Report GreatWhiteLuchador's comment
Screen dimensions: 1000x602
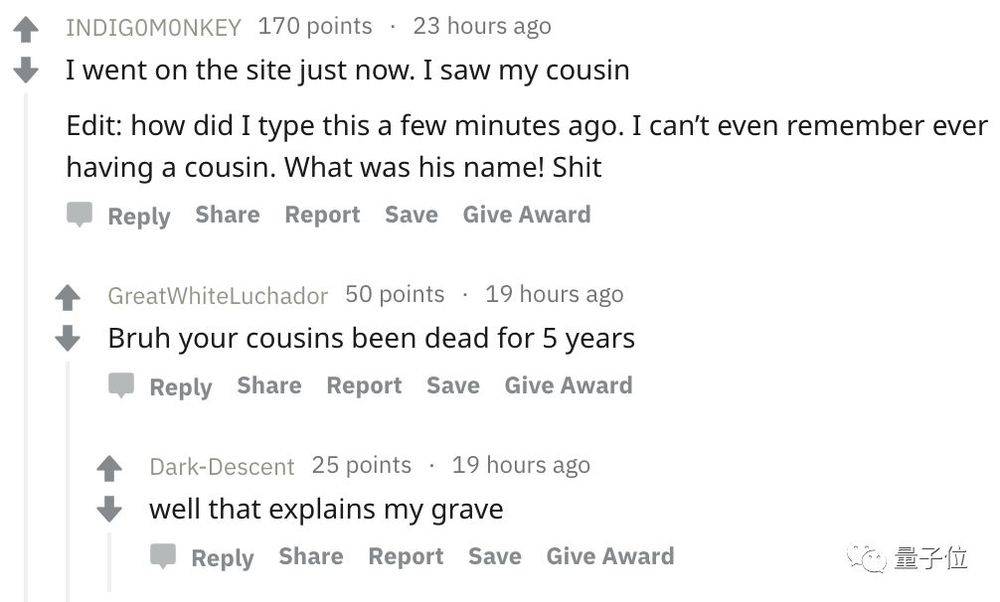point(364,386)
